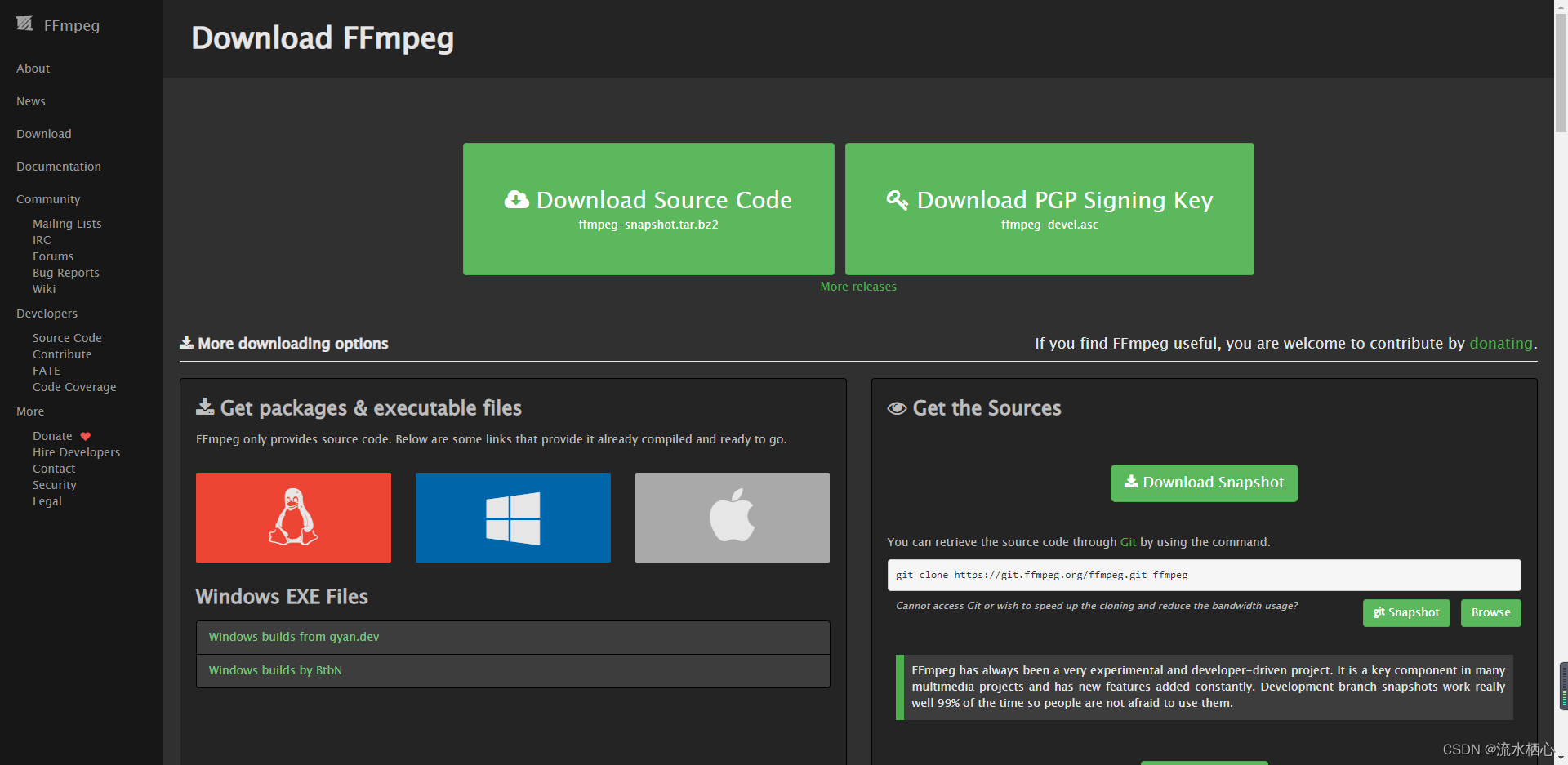Open the More releases link
1568x765 pixels.
857,286
